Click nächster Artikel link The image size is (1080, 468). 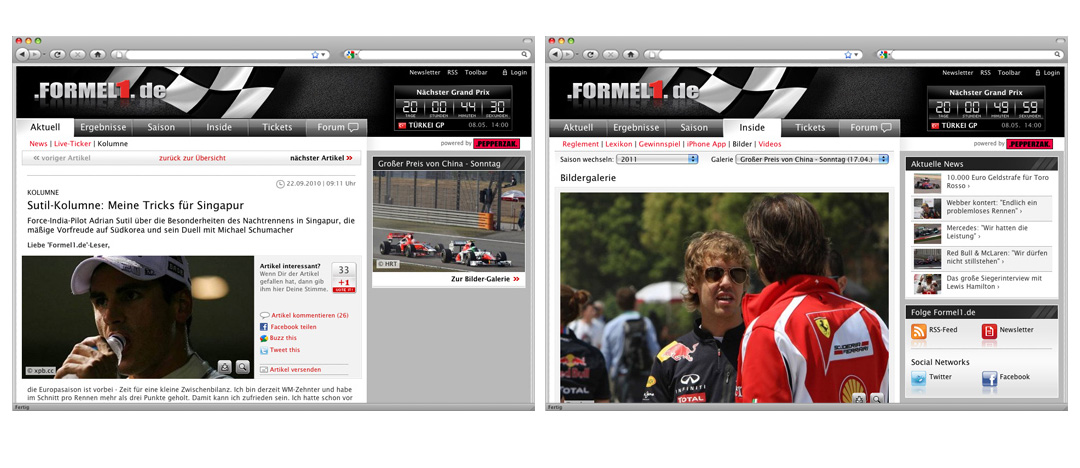click(321, 158)
